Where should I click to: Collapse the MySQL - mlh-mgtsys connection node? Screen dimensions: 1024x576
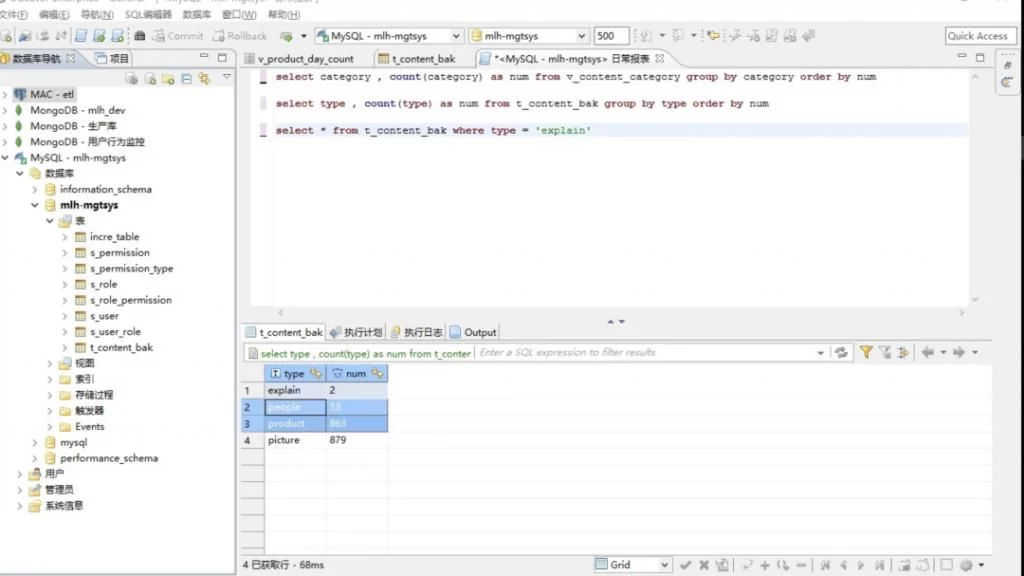coord(6,158)
